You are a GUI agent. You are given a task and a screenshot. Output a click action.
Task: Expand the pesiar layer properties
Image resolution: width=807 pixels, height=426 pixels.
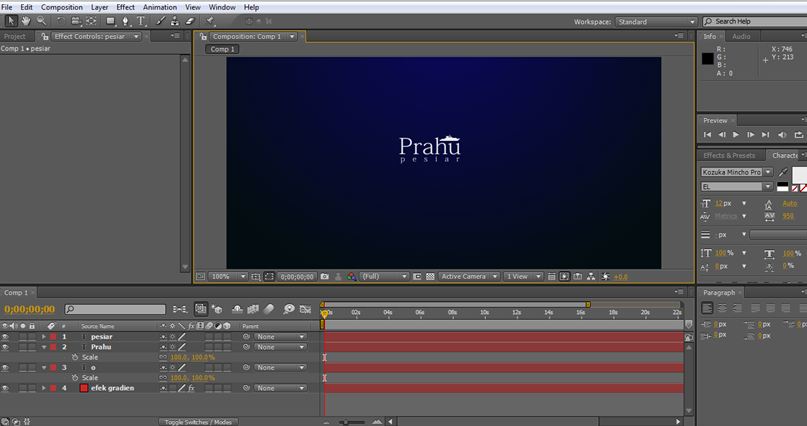pyautogui.click(x=44, y=336)
